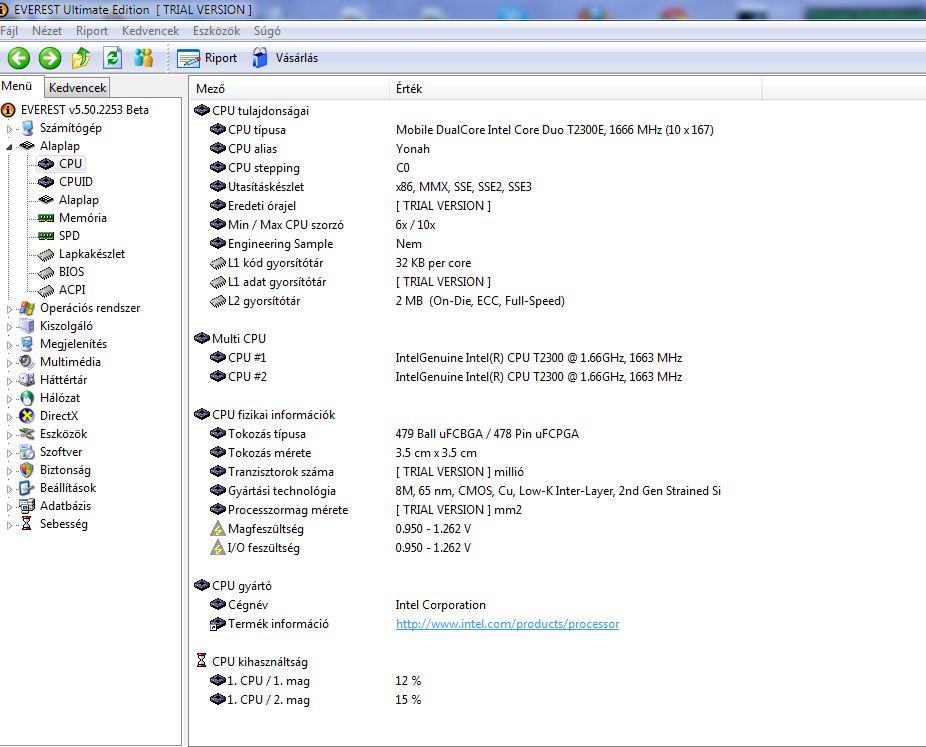
Task: Click the Érték column header
Action: point(576,89)
